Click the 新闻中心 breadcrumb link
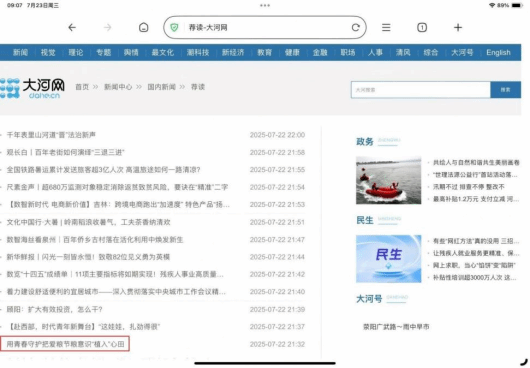 tap(118, 87)
